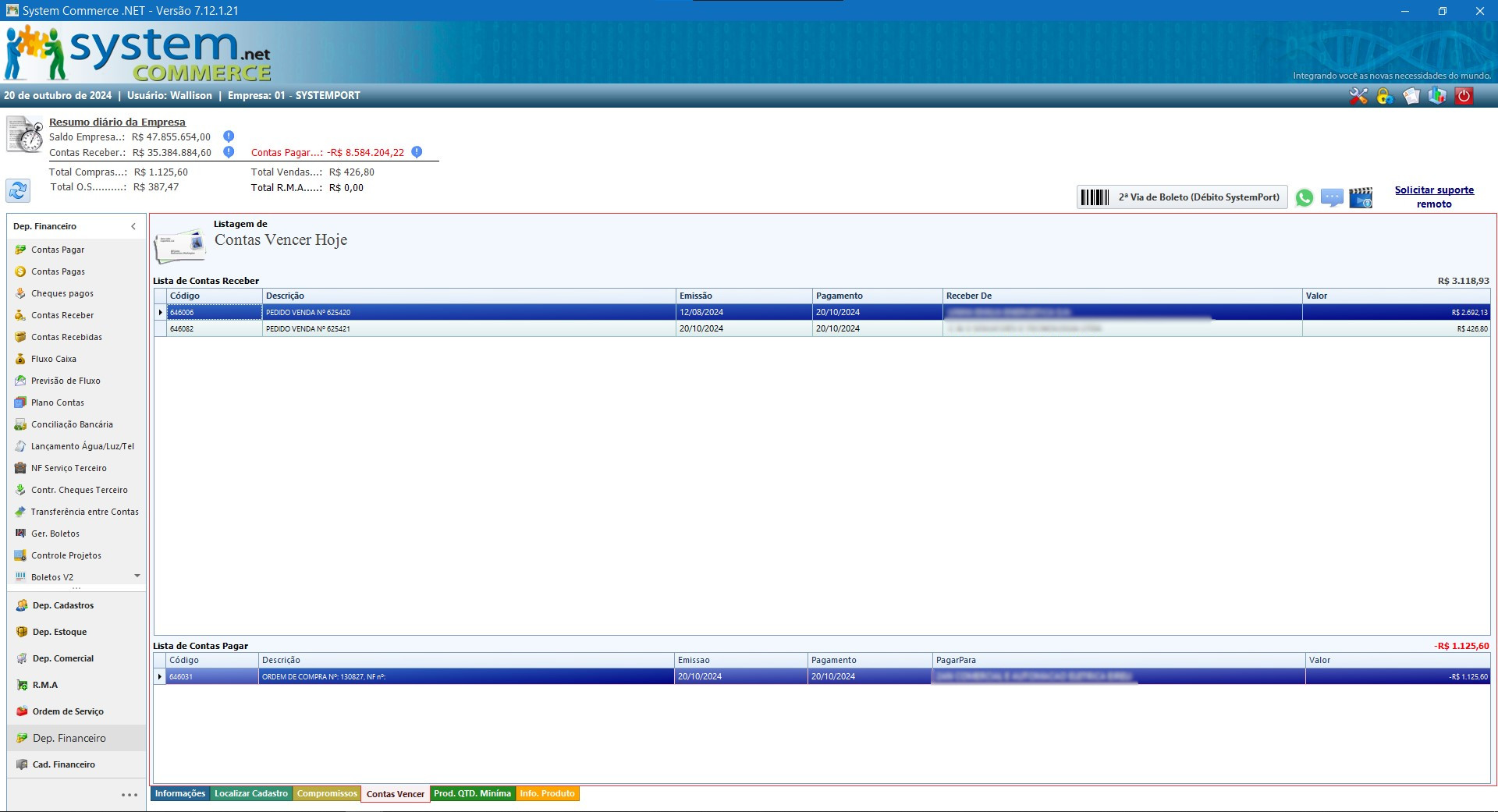Click info alert beside Contas Pagar total
This screenshot has width=1498, height=812.
click(417, 152)
